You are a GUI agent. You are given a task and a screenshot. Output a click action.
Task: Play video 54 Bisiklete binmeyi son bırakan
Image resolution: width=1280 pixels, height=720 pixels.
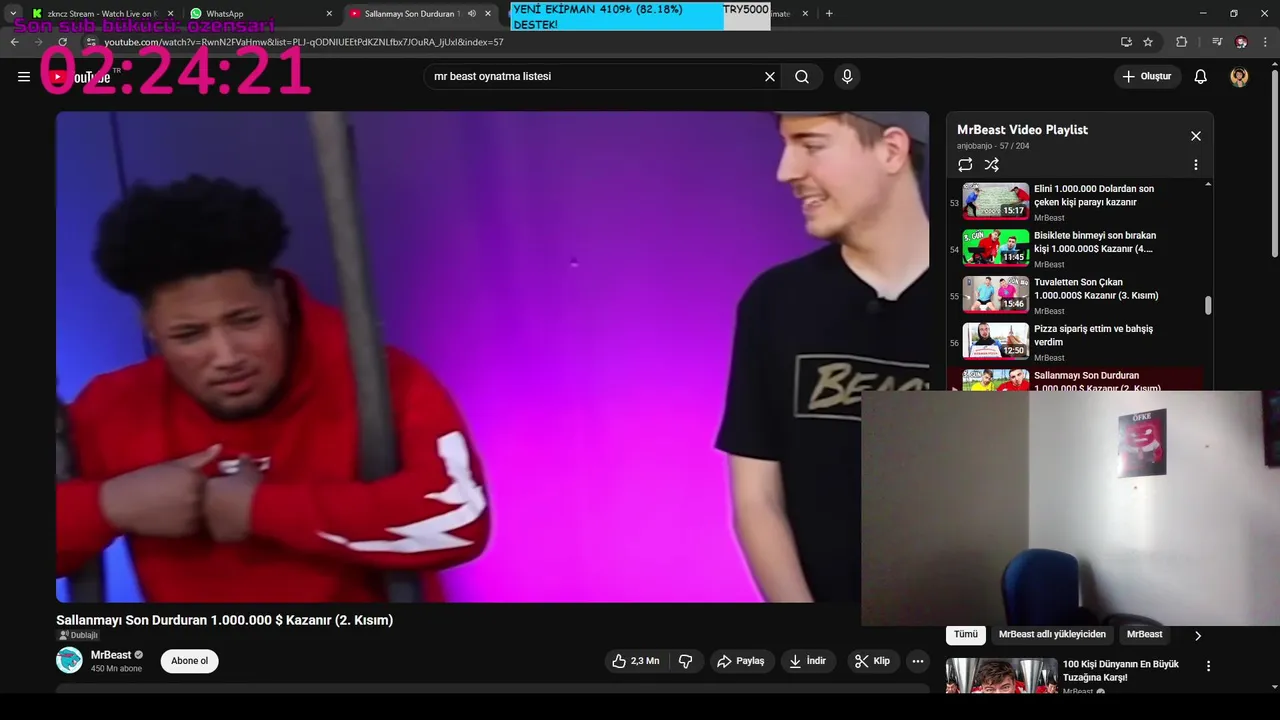(x=1077, y=249)
